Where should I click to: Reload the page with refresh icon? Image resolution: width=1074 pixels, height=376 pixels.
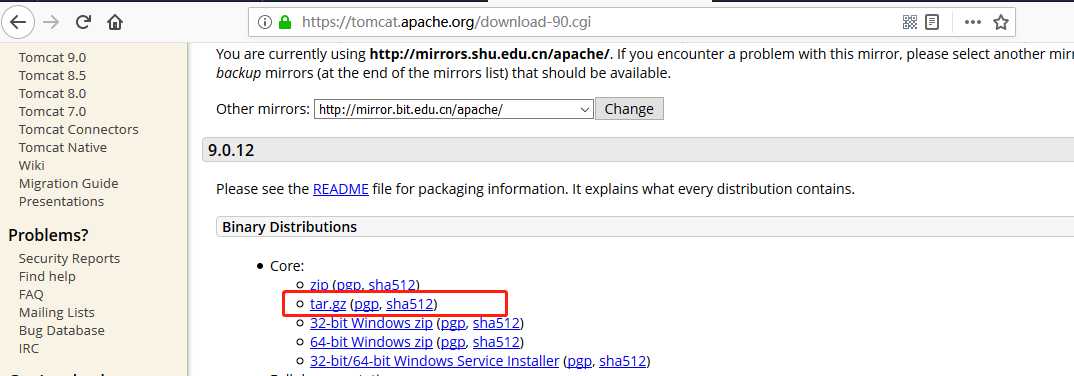[84, 23]
